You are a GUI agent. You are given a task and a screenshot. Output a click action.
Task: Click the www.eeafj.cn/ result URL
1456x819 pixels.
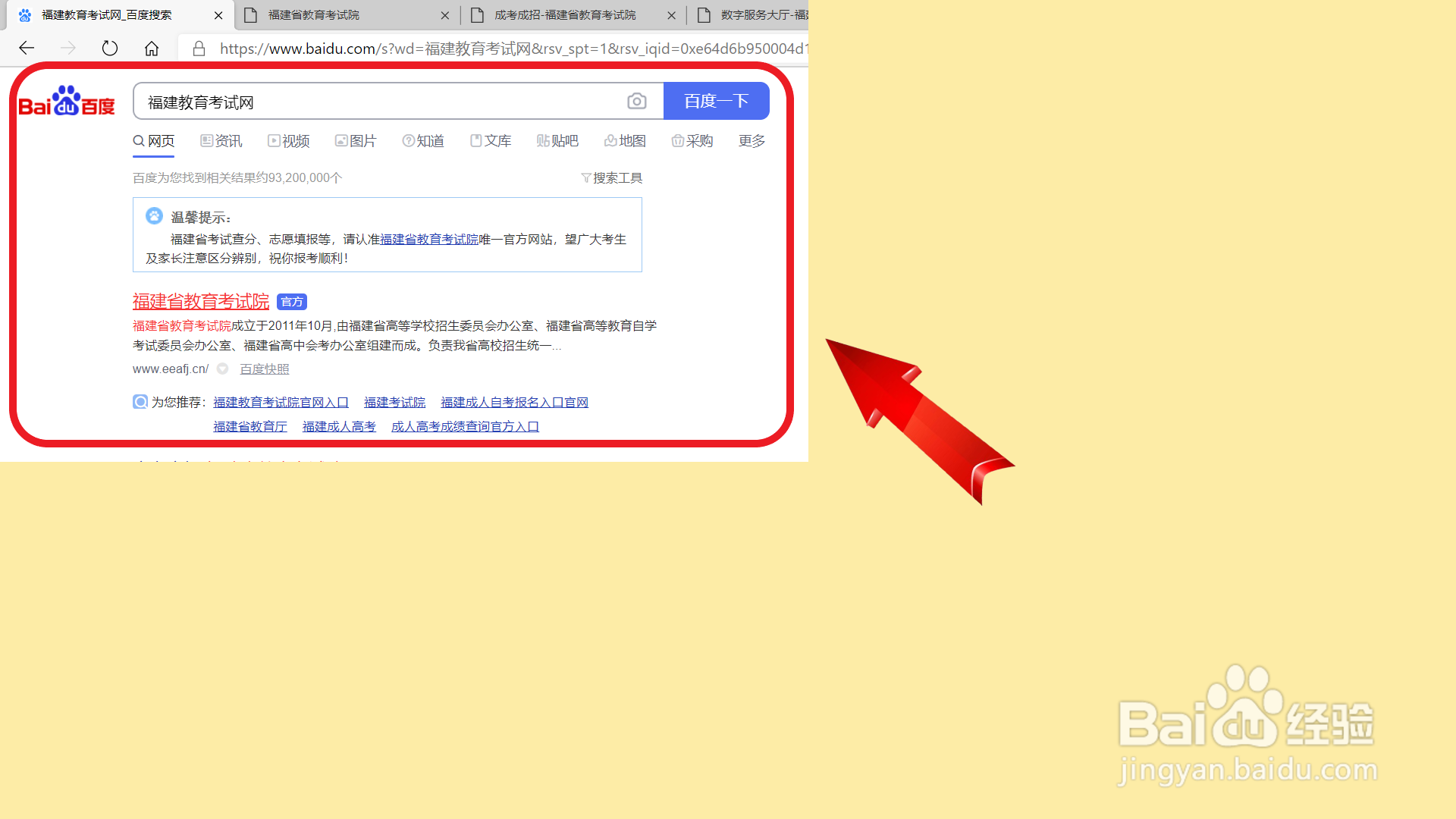171,369
